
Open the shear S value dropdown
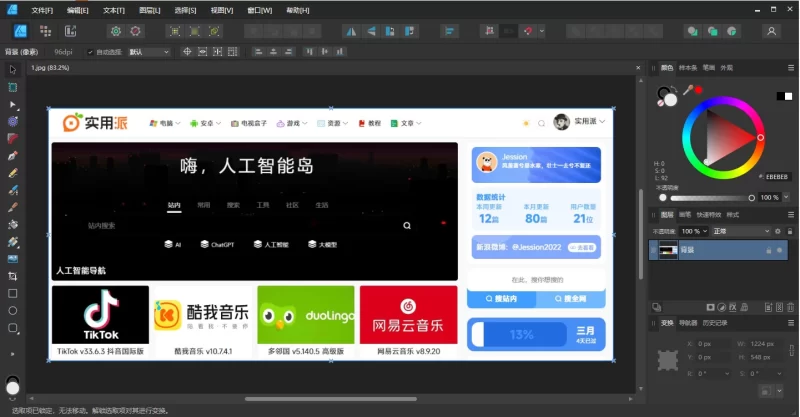point(779,374)
